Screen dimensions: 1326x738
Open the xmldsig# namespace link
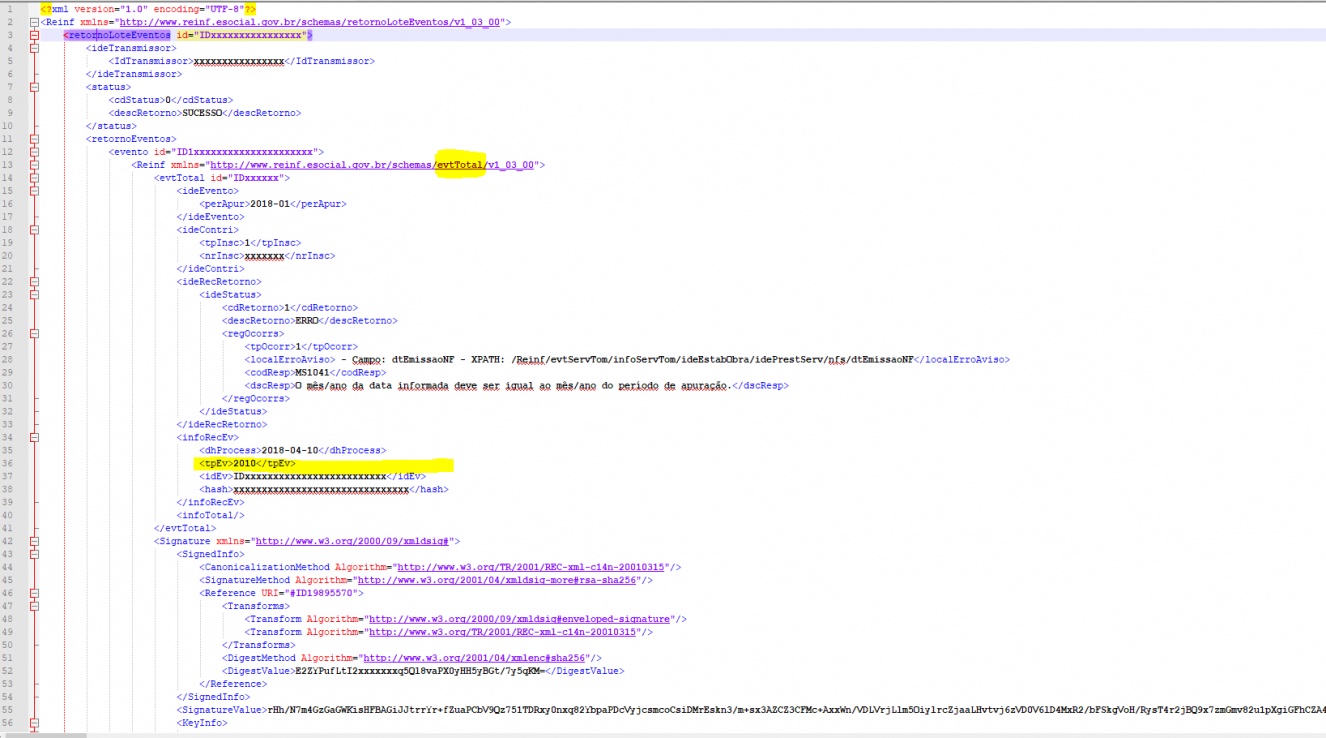click(352, 541)
